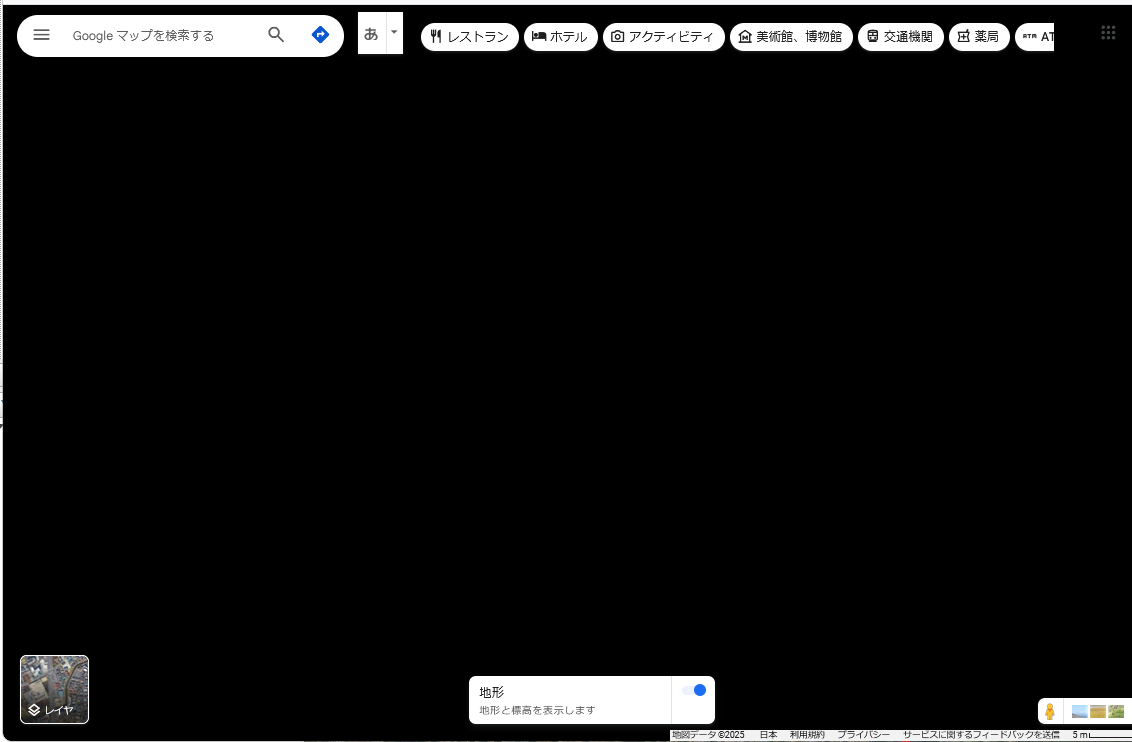
Task: Expand the input method dropdown arrow
Action: [x=394, y=32]
